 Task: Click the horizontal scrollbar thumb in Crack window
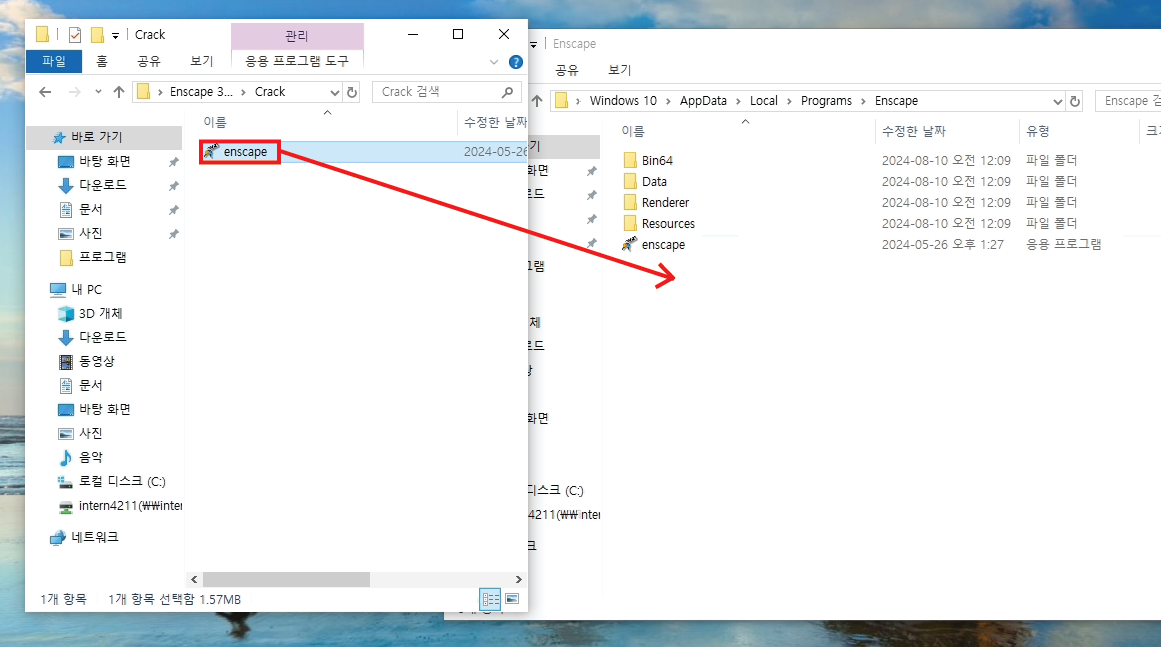click(286, 580)
